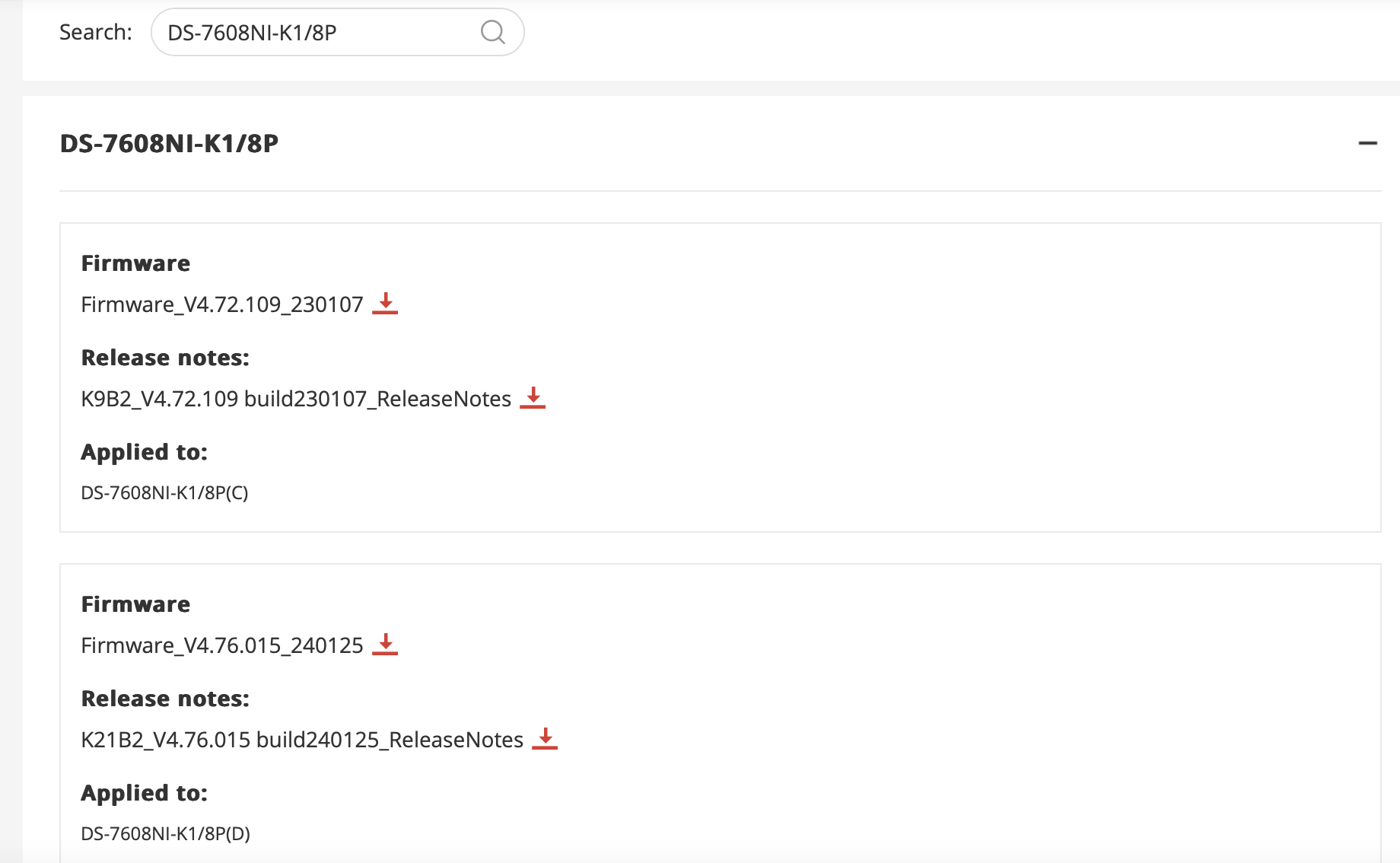This screenshot has width=1400, height=863.
Task: Click "Applied to:" heading above DS-7608NI-K1/8P(C)
Action: click(x=145, y=452)
